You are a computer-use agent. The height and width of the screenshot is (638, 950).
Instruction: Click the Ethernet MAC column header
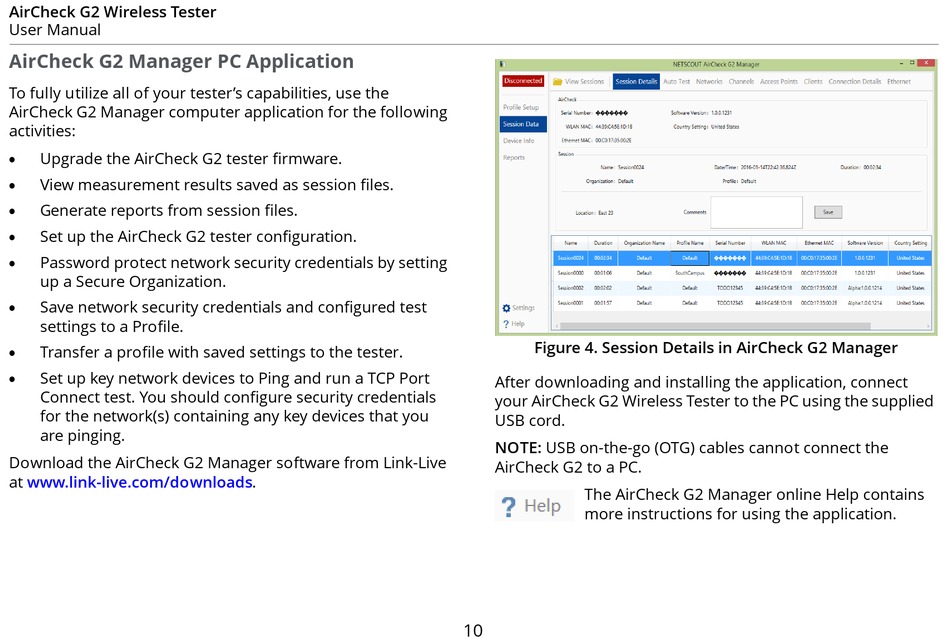819,243
